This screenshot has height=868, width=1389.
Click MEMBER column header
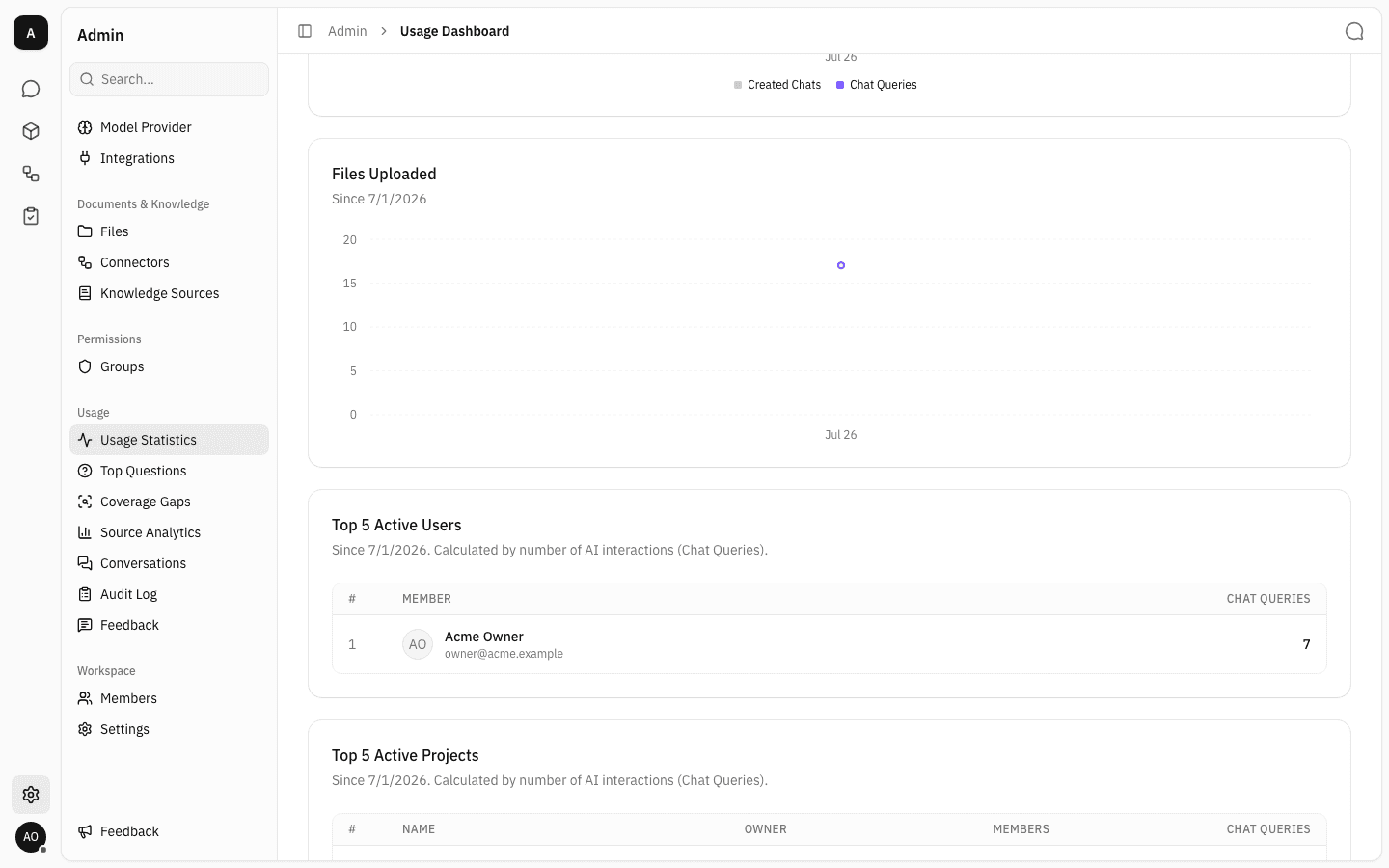tap(426, 599)
